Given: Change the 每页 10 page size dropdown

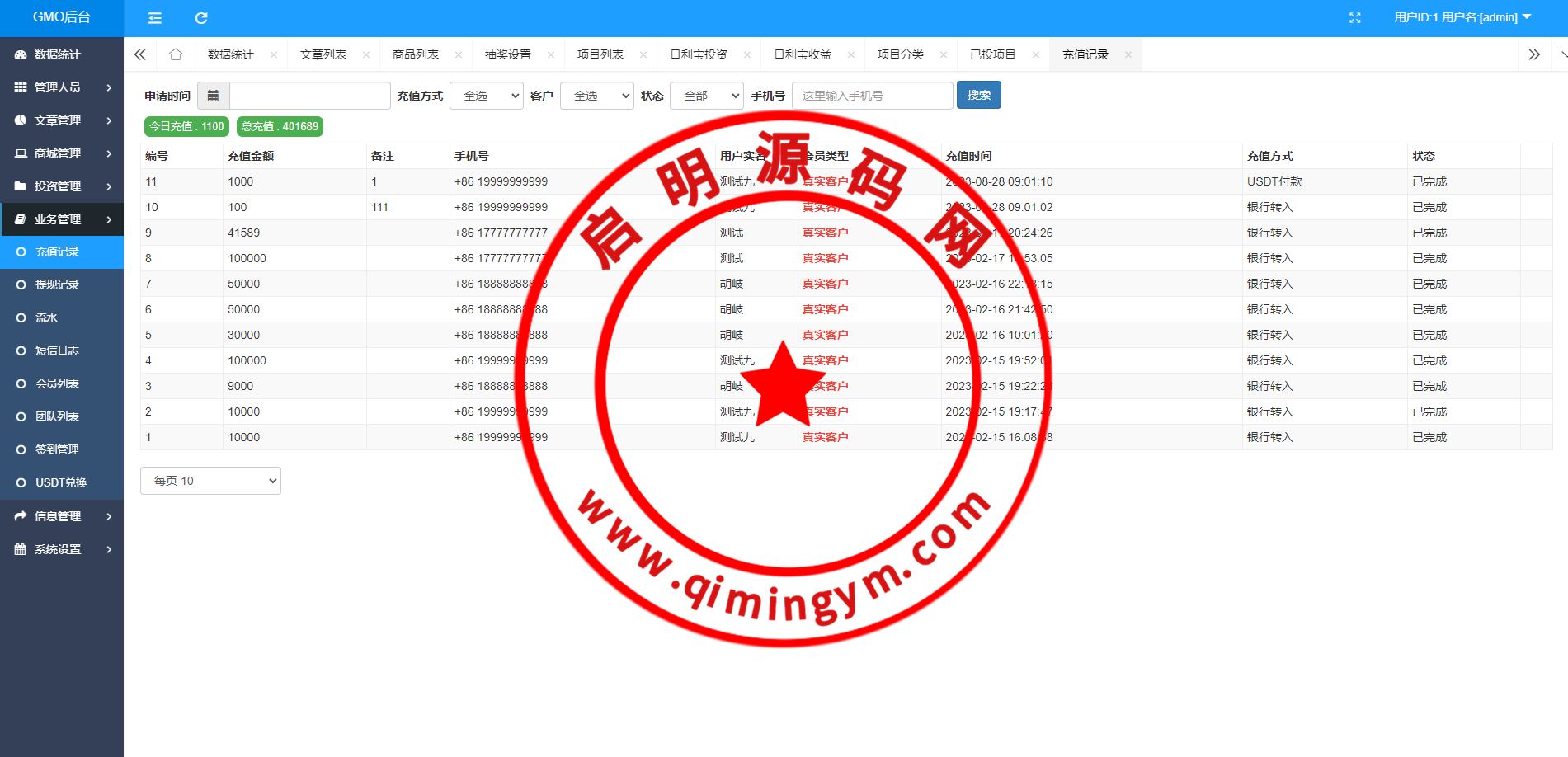Looking at the screenshot, I should 210,481.
